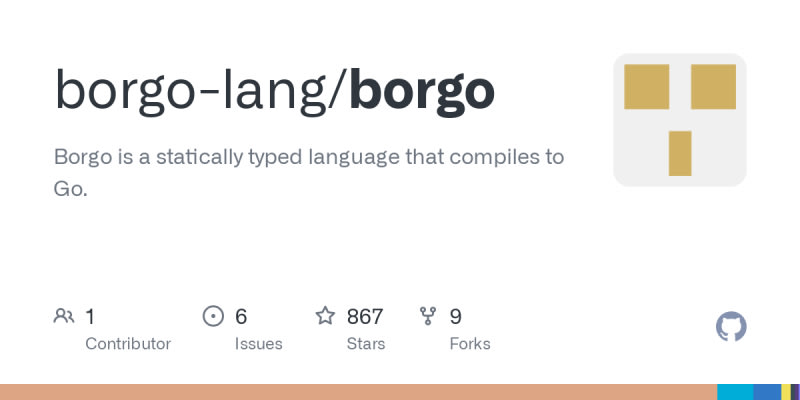Image resolution: width=800 pixels, height=400 pixels.
Task: Click the top-right gold square of identicon
Action: (x=713, y=87)
